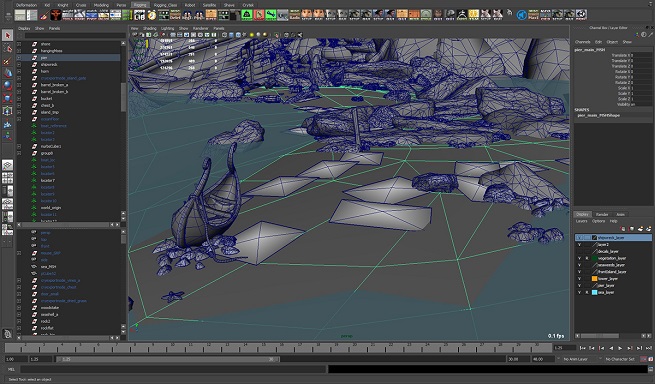This screenshot has height=384, width=655.
Task: Toggle visibility V of seaweeds_layer
Action: click(579, 265)
